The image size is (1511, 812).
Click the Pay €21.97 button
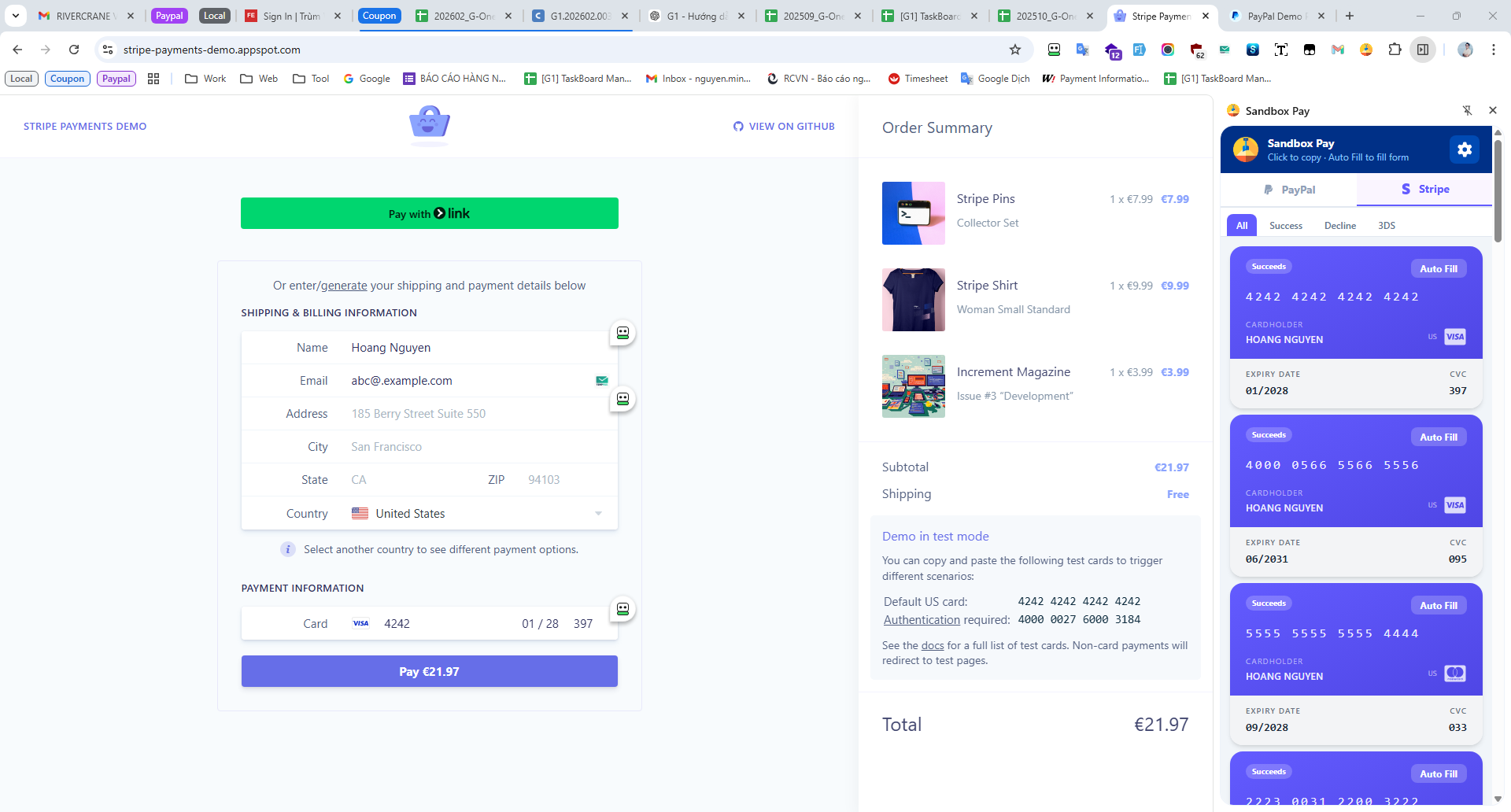pos(430,671)
